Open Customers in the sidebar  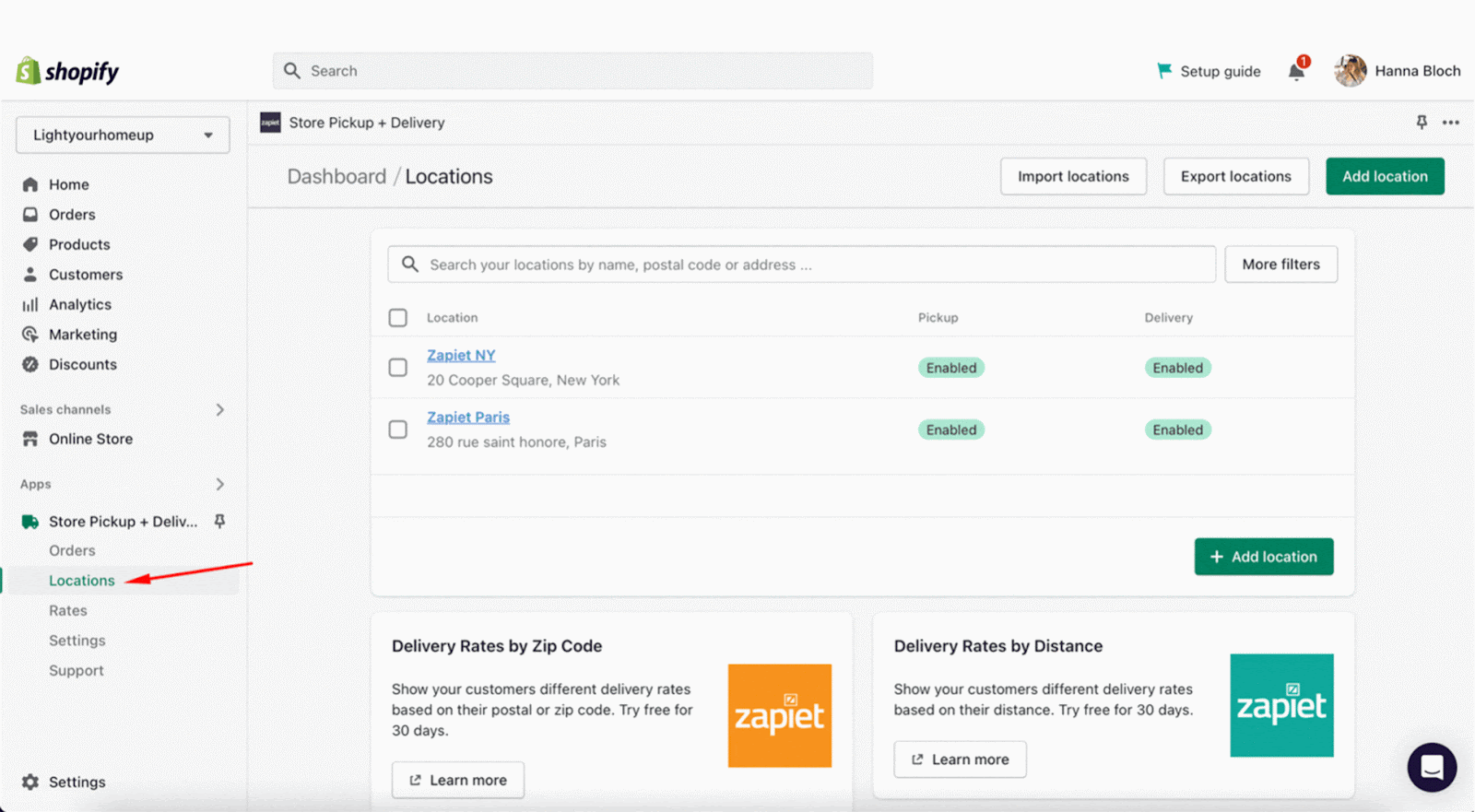86,275
